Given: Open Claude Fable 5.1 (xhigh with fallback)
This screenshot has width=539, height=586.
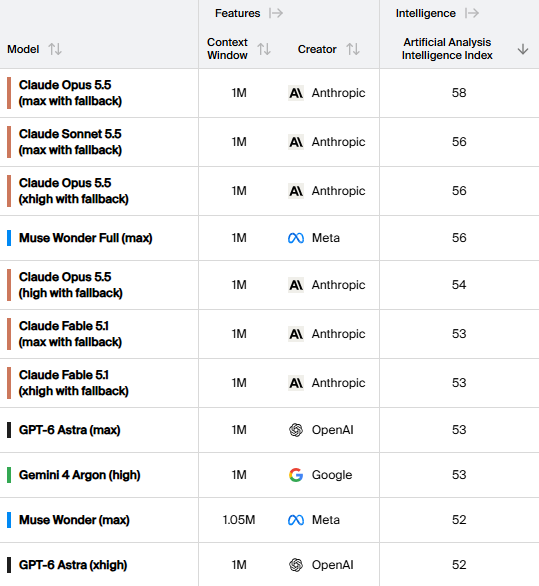Looking at the screenshot, I should point(74,383).
